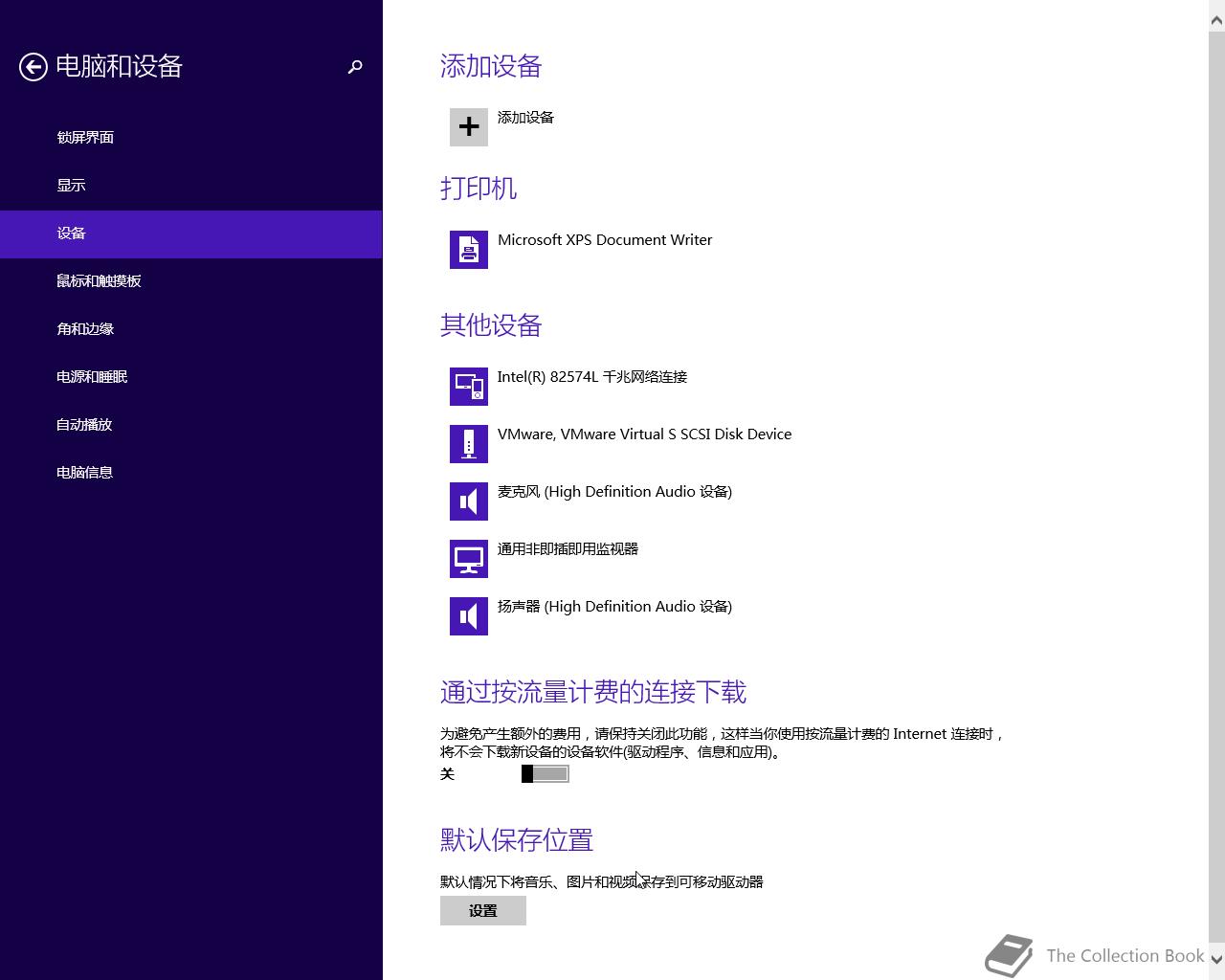Click the plus icon for 添加设备
1225x980 pixels.
[x=469, y=126]
